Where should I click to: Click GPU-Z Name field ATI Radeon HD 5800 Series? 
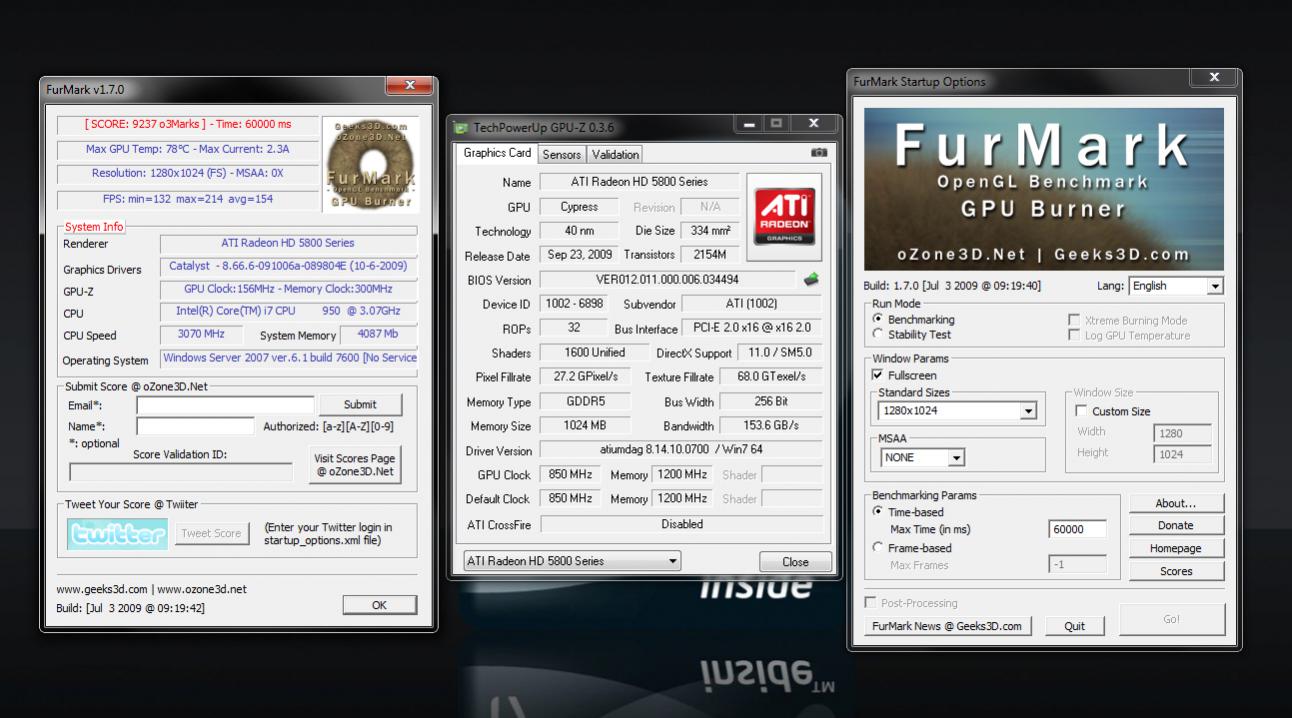point(640,182)
